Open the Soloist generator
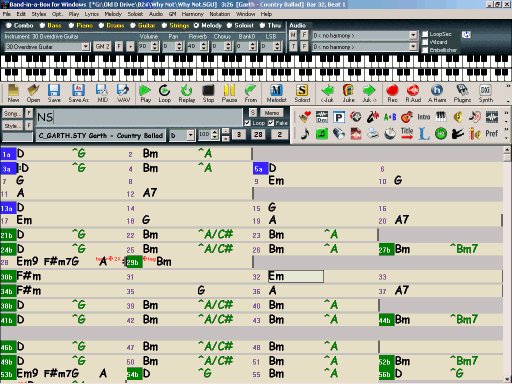 [x=302, y=93]
